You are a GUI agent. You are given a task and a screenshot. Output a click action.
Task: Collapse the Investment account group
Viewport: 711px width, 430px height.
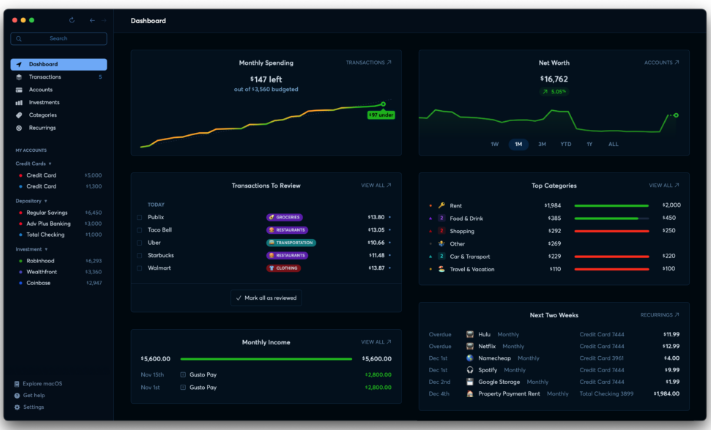click(46, 249)
